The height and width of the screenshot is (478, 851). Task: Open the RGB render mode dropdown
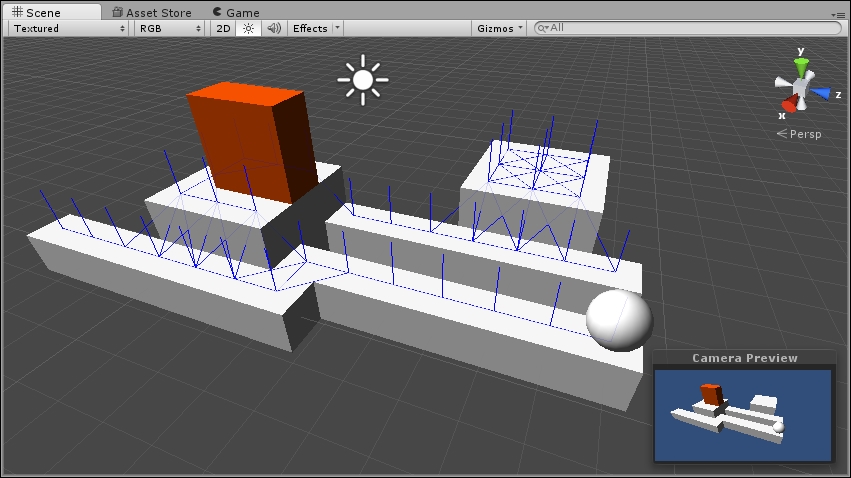(x=171, y=28)
